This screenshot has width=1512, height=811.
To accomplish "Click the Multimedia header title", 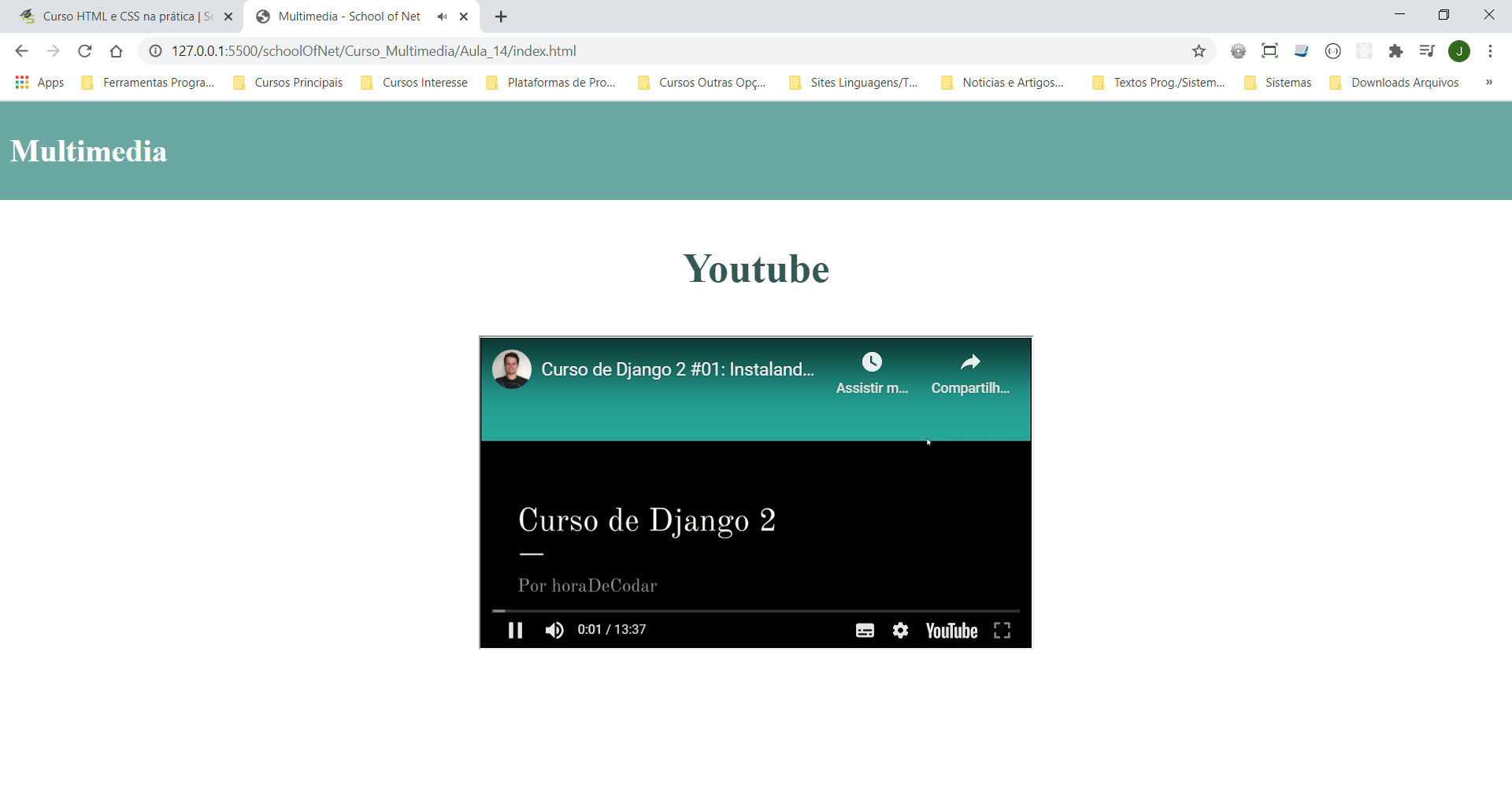I will [88, 151].
